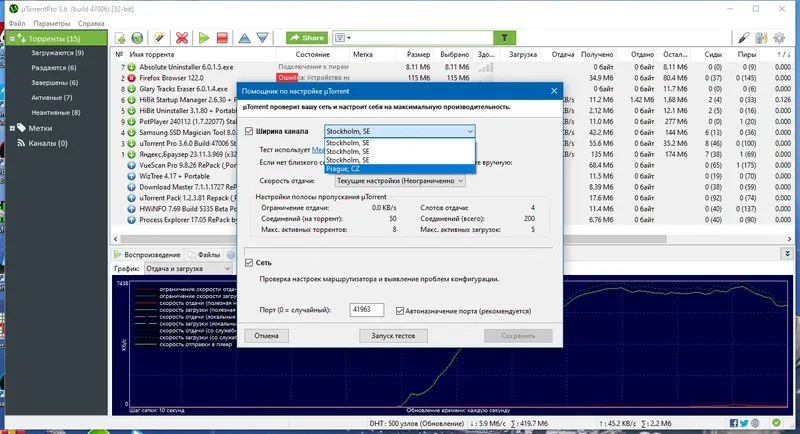
Task: Click the Отмена button
Action: pos(266,336)
